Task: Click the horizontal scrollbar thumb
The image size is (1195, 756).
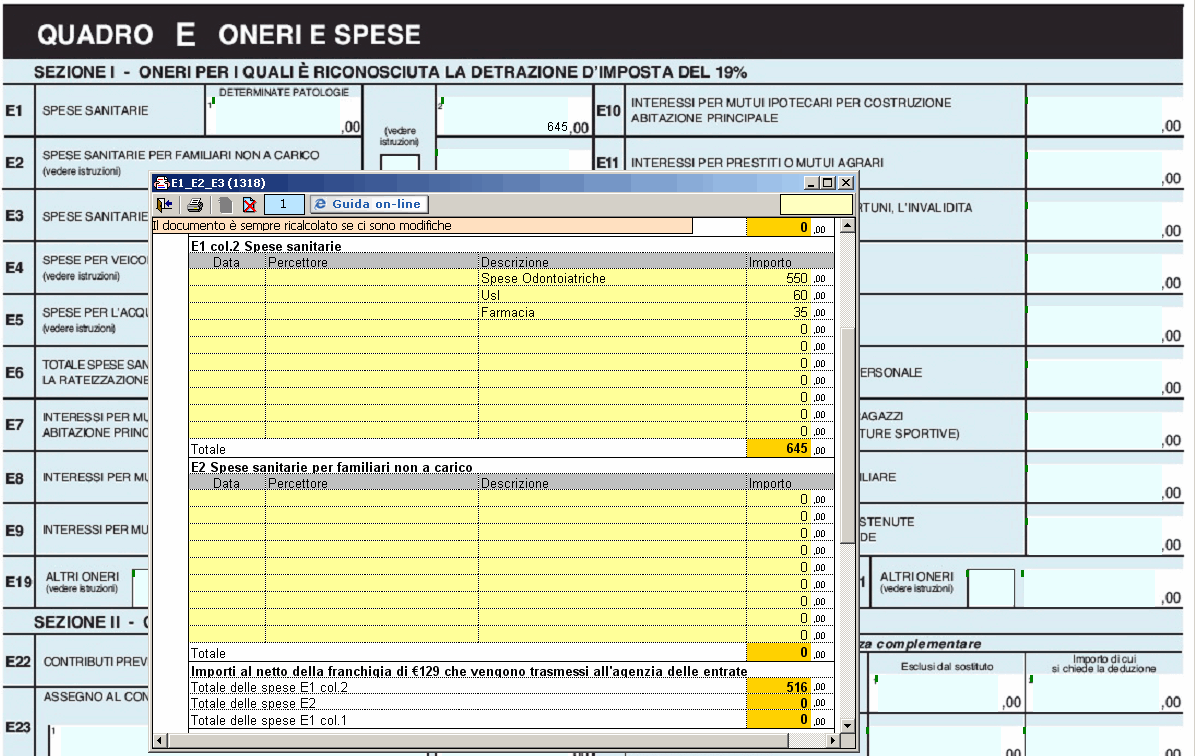Action: [x=478, y=740]
